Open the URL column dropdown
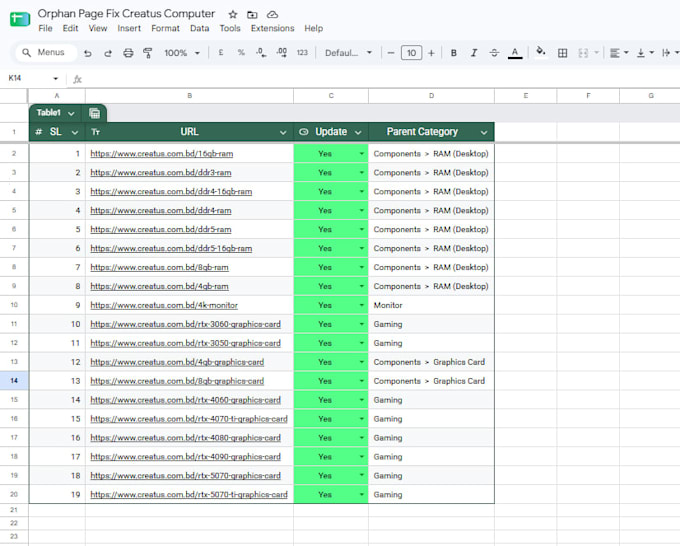680x546 pixels. pyautogui.click(x=283, y=132)
